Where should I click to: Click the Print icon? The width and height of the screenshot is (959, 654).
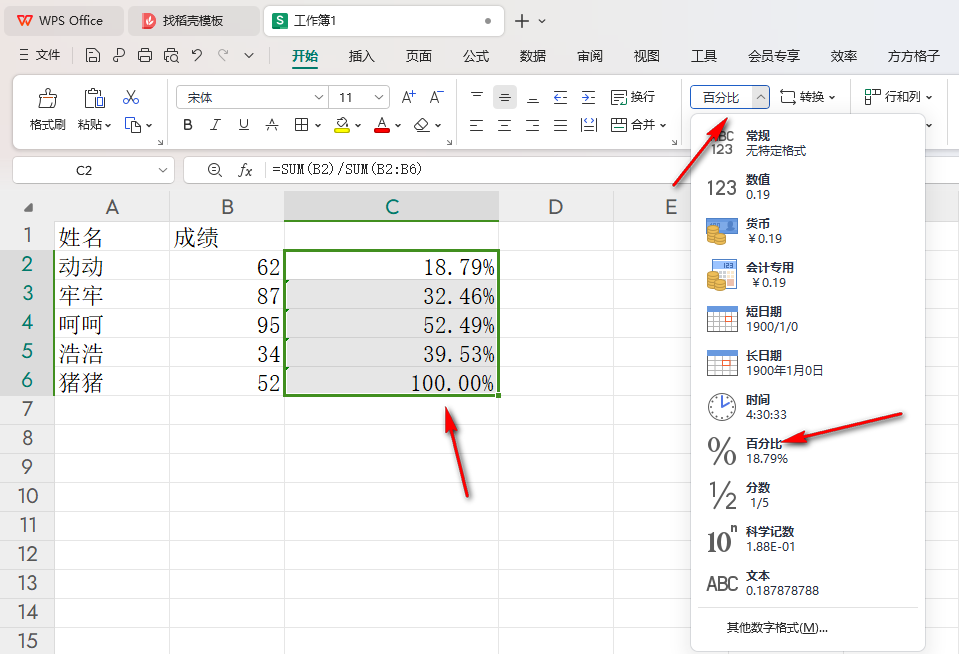click(145, 56)
